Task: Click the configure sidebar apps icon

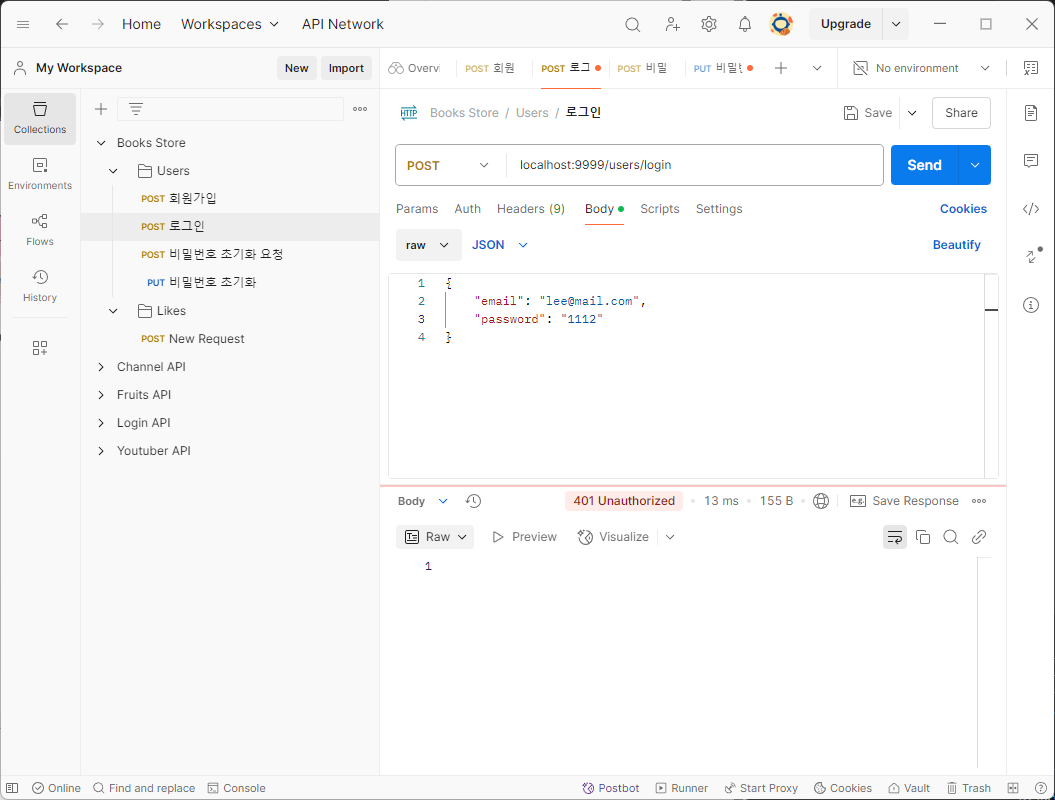Action: (40, 348)
